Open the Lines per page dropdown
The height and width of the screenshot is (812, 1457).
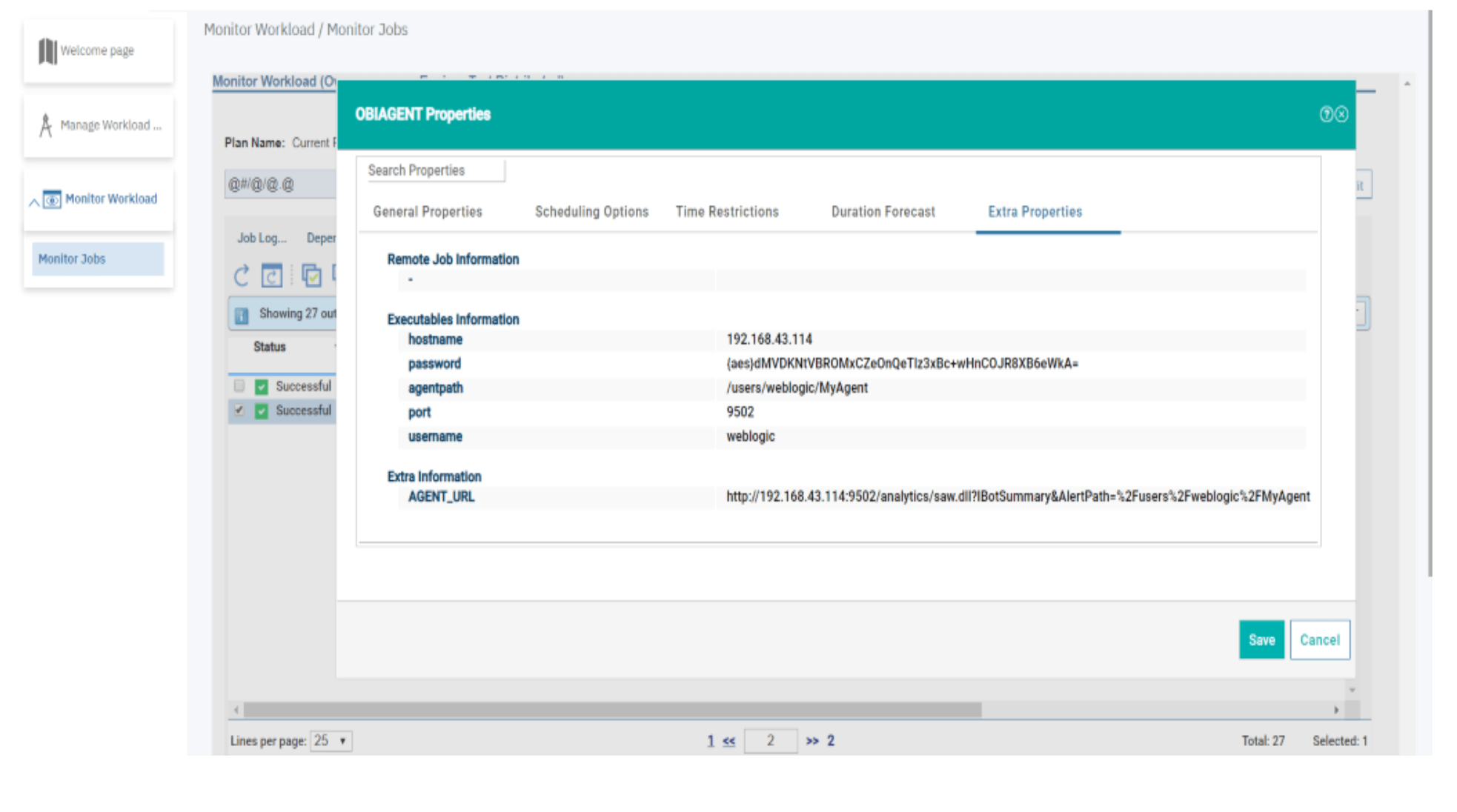click(331, 741)
